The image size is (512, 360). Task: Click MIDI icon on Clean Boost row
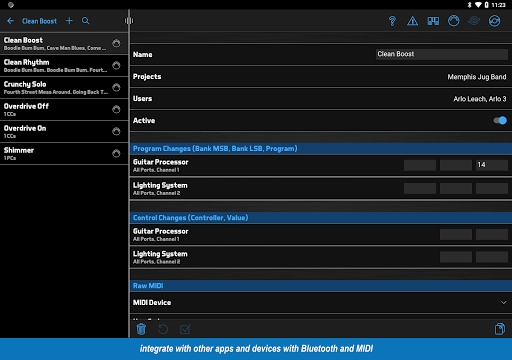coord(116,43)
